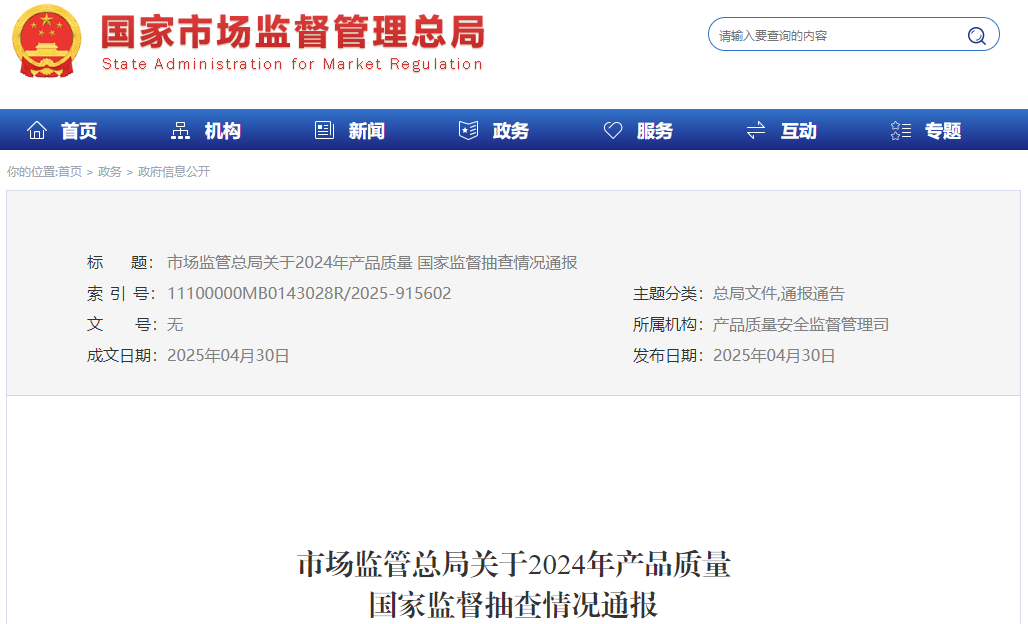Open the 互动 navigation tab
Image resolution: width=1028 pixels, height=624 pixels.
click(799, 131)
